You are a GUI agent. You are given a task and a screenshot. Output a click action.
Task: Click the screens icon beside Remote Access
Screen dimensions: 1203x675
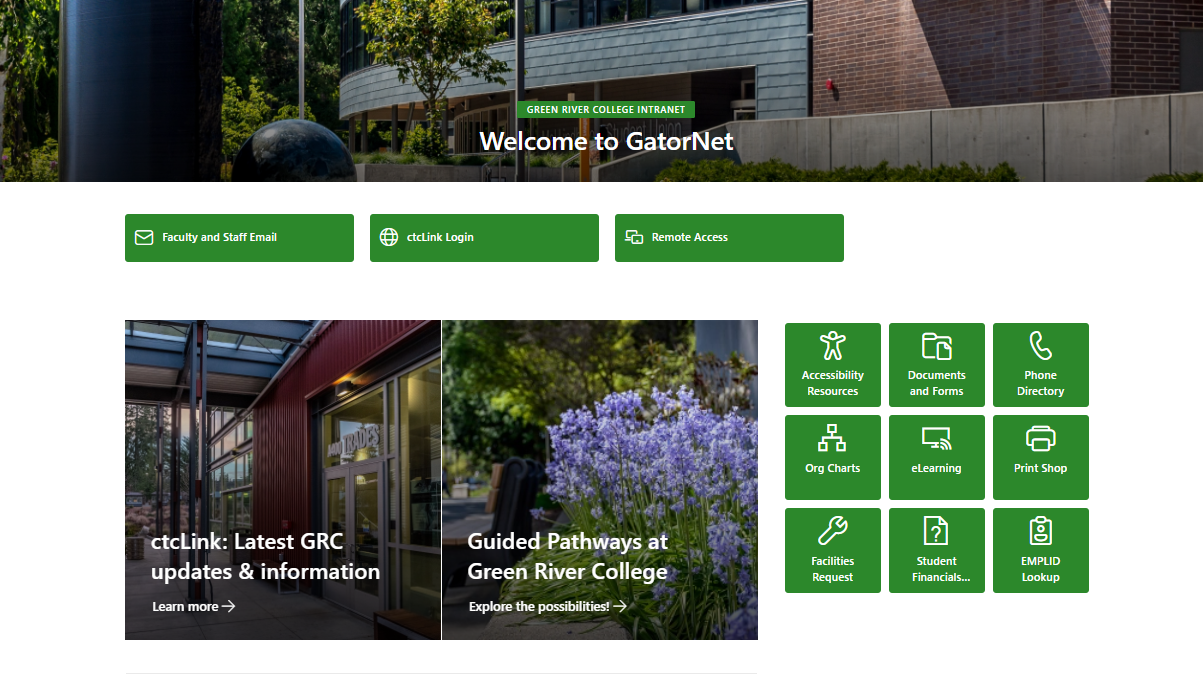[634, 238]
